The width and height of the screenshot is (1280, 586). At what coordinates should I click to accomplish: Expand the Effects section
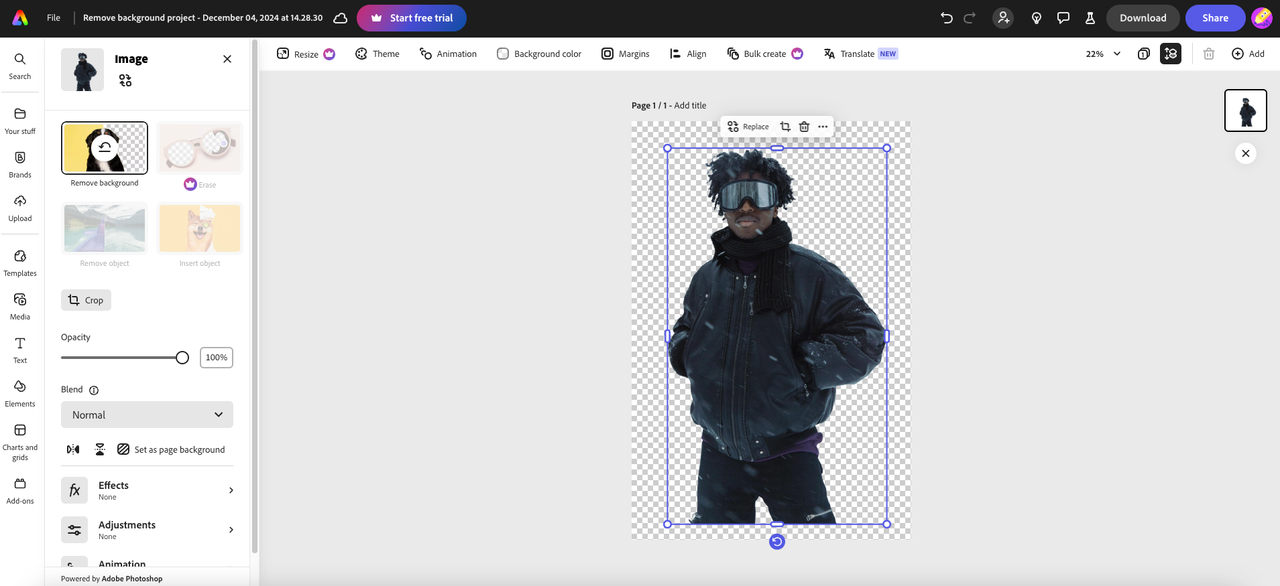tap(147, 490)
